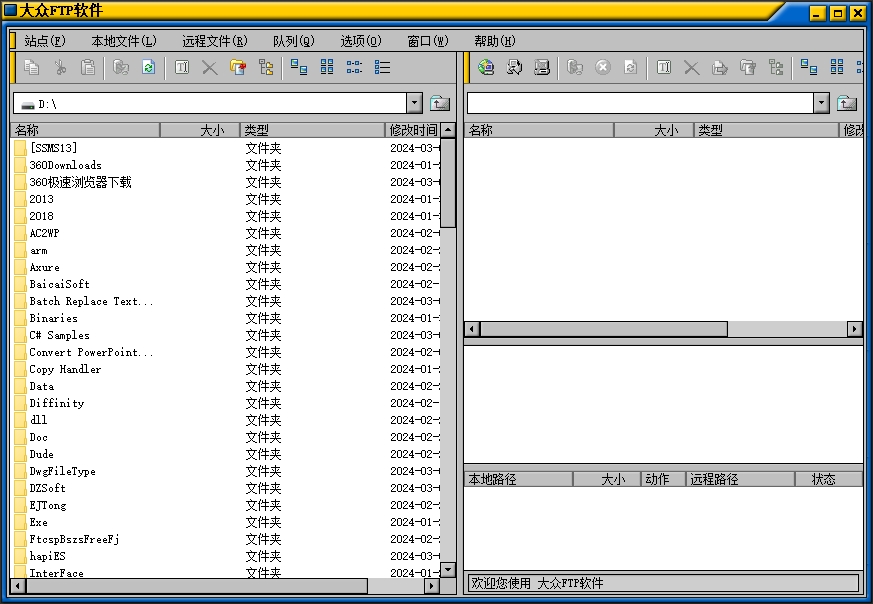The image size is (873, 604).
Task: Click the queue 状态 column header
Action: [828, 479]
